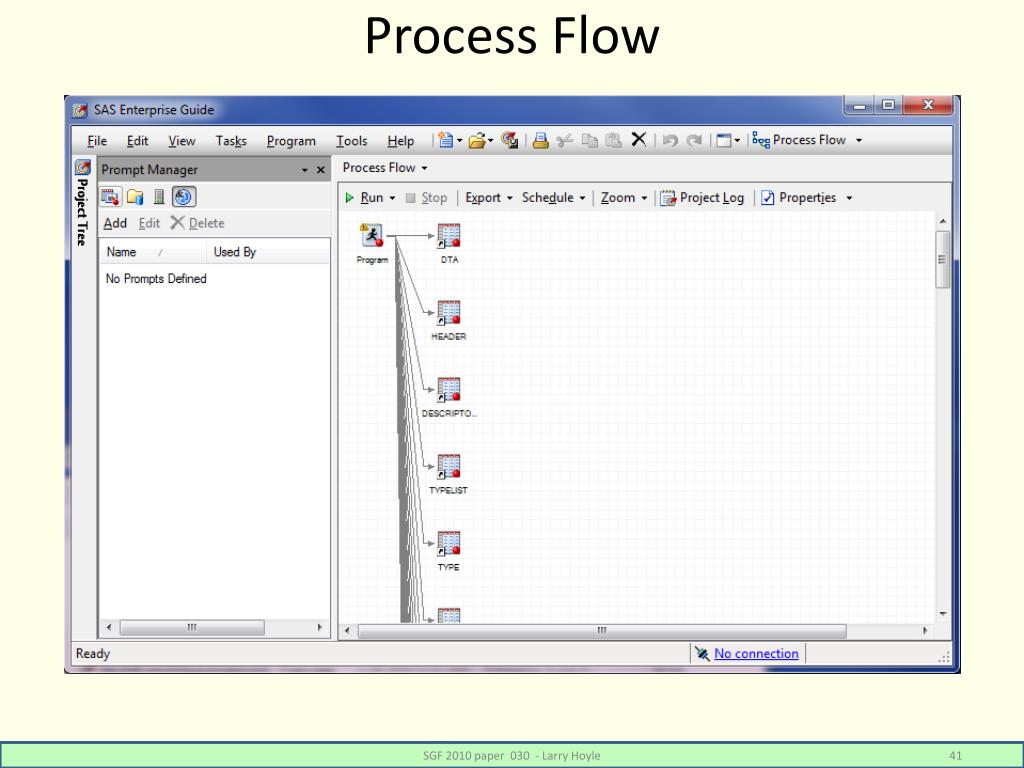
Task: Click the Properties checkmark icon
Action: point(768,198)
